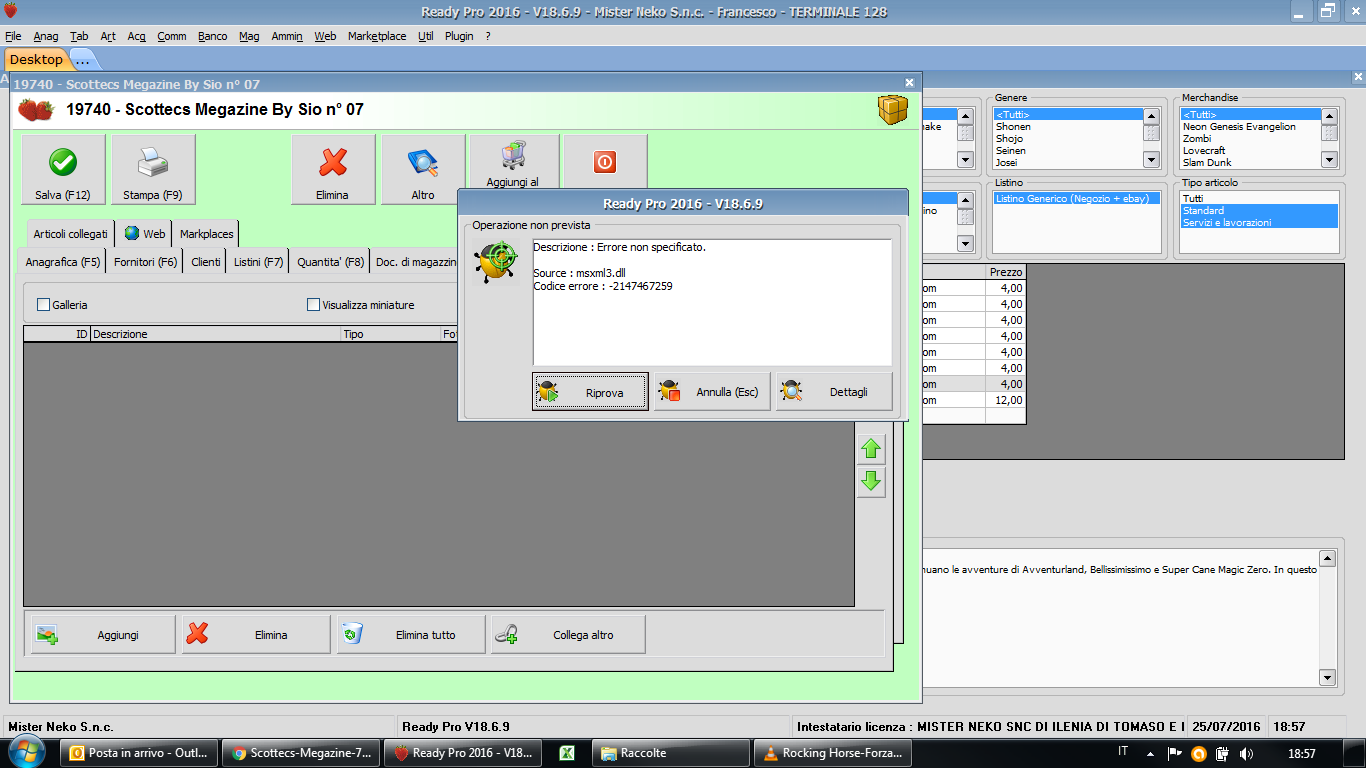Enable the Visualizza miniature checkbox
The width and height of the screenshot is (1366, 768).
pos(314,305)
